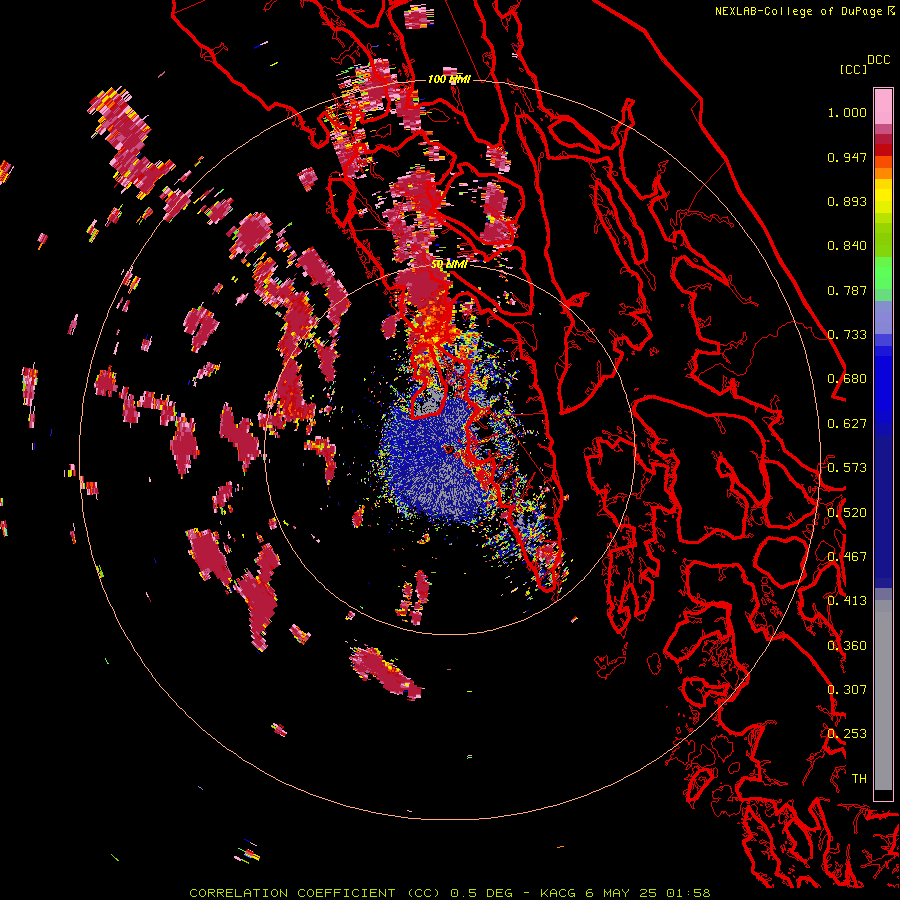The height and width of the screenshot is (900, 900).
Task: Click the 50 NMI range ring label
Action: click(449, 265)
